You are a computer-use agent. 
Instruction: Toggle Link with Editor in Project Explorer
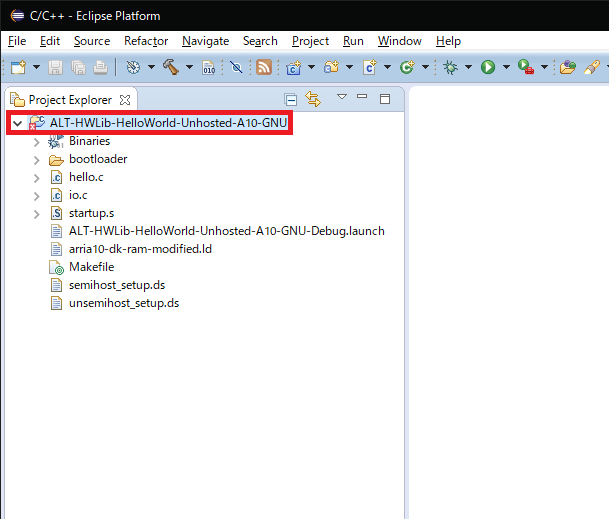(x=313, y=99)
